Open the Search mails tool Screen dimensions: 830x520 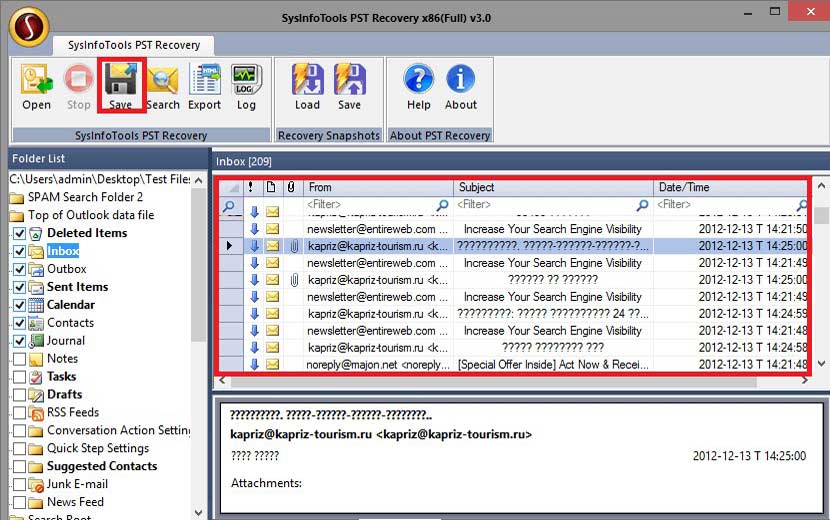pyautogui.click(x=163, y=88)
